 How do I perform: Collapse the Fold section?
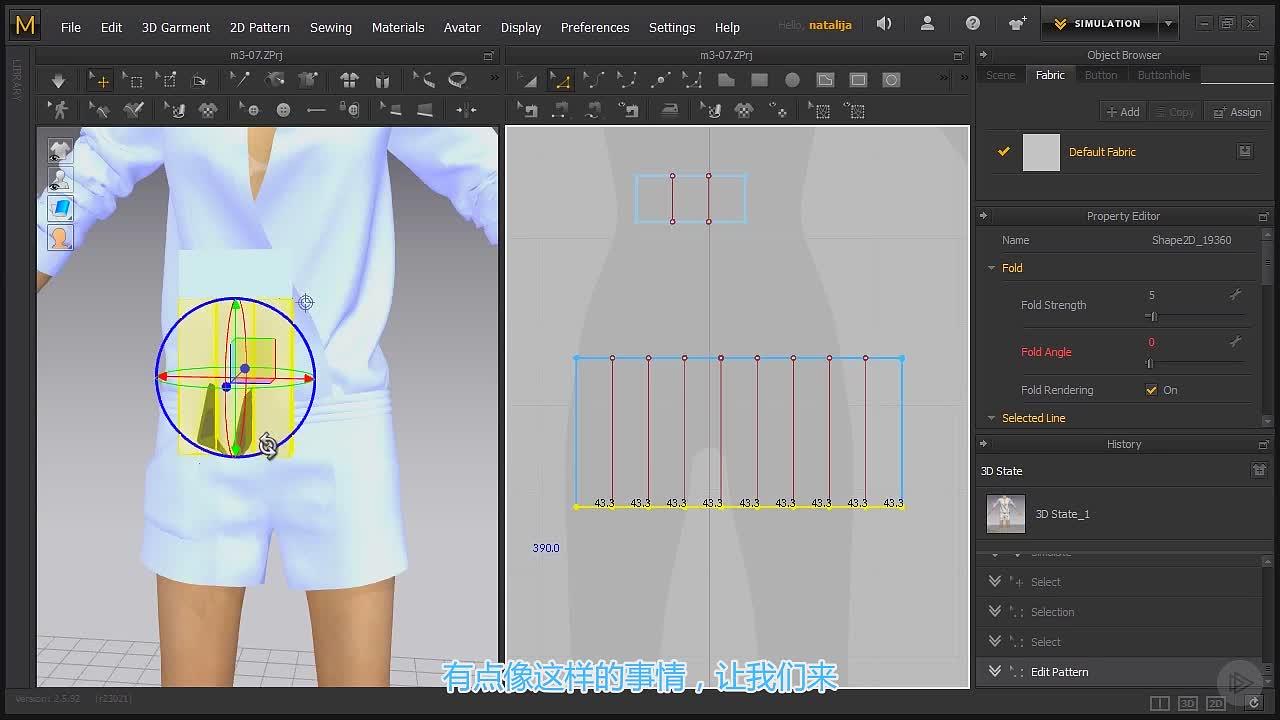pyautogui.click(x=992, y=268)
